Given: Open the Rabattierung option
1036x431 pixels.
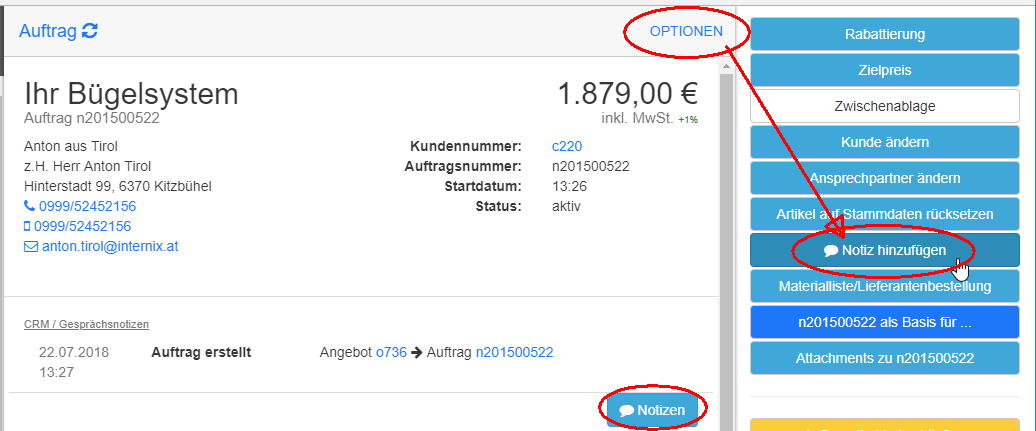Looking at the screenshot, I should click(x=885, y=34).
